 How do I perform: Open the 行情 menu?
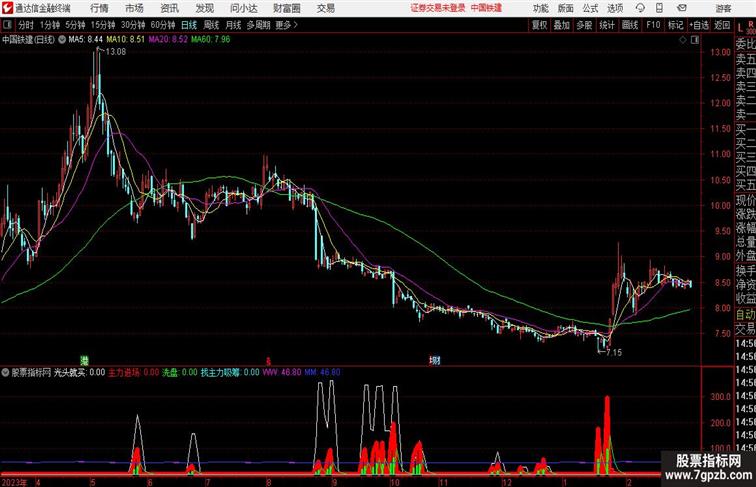(x=99, y=8)
